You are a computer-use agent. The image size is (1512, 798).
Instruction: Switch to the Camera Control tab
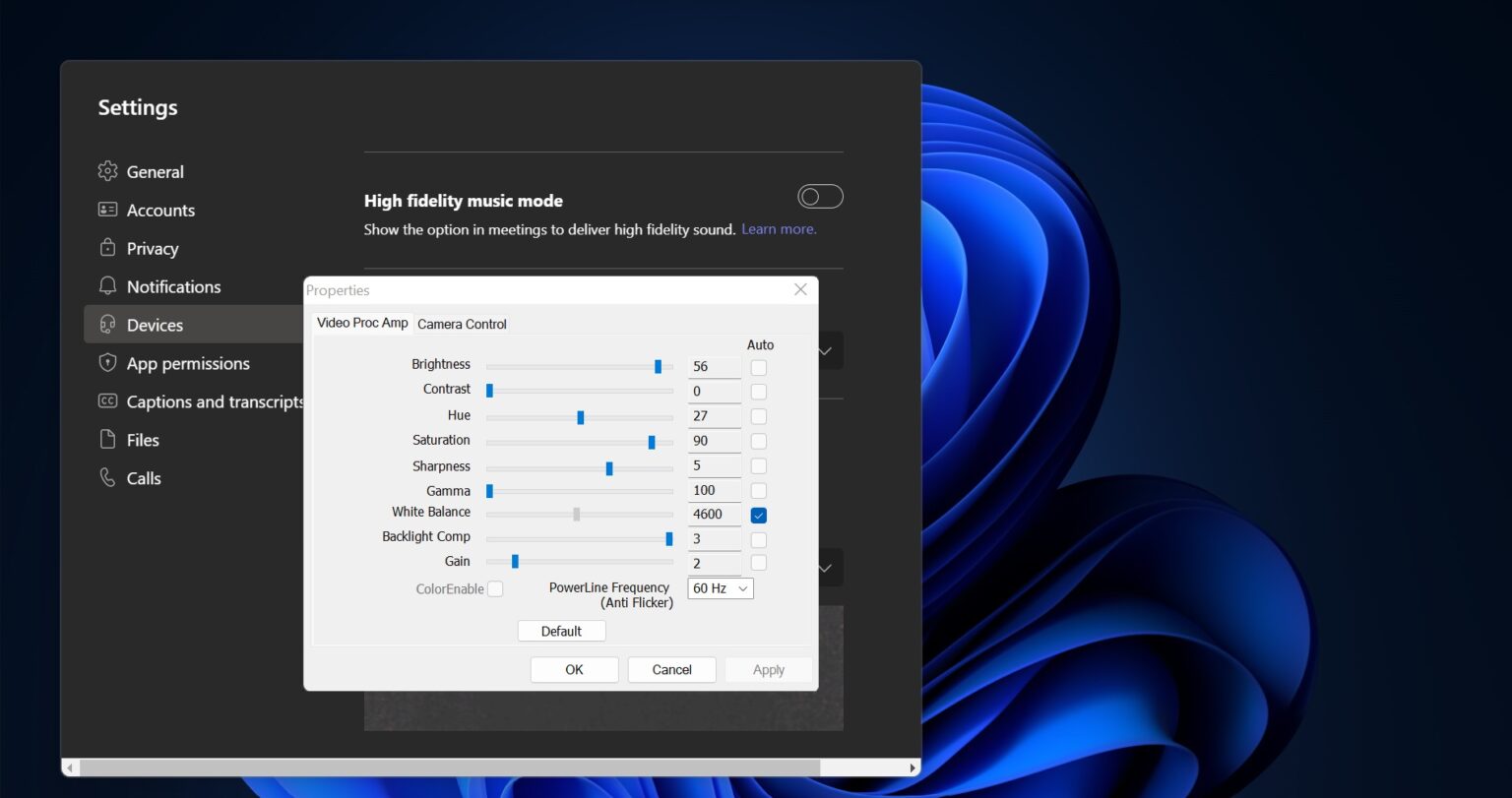click(462, 324)
